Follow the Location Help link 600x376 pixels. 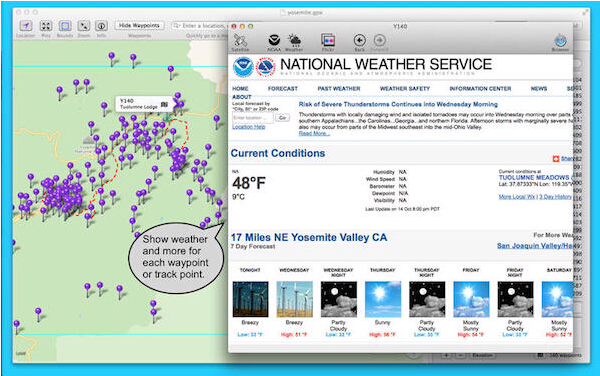[x=249, y=127]
